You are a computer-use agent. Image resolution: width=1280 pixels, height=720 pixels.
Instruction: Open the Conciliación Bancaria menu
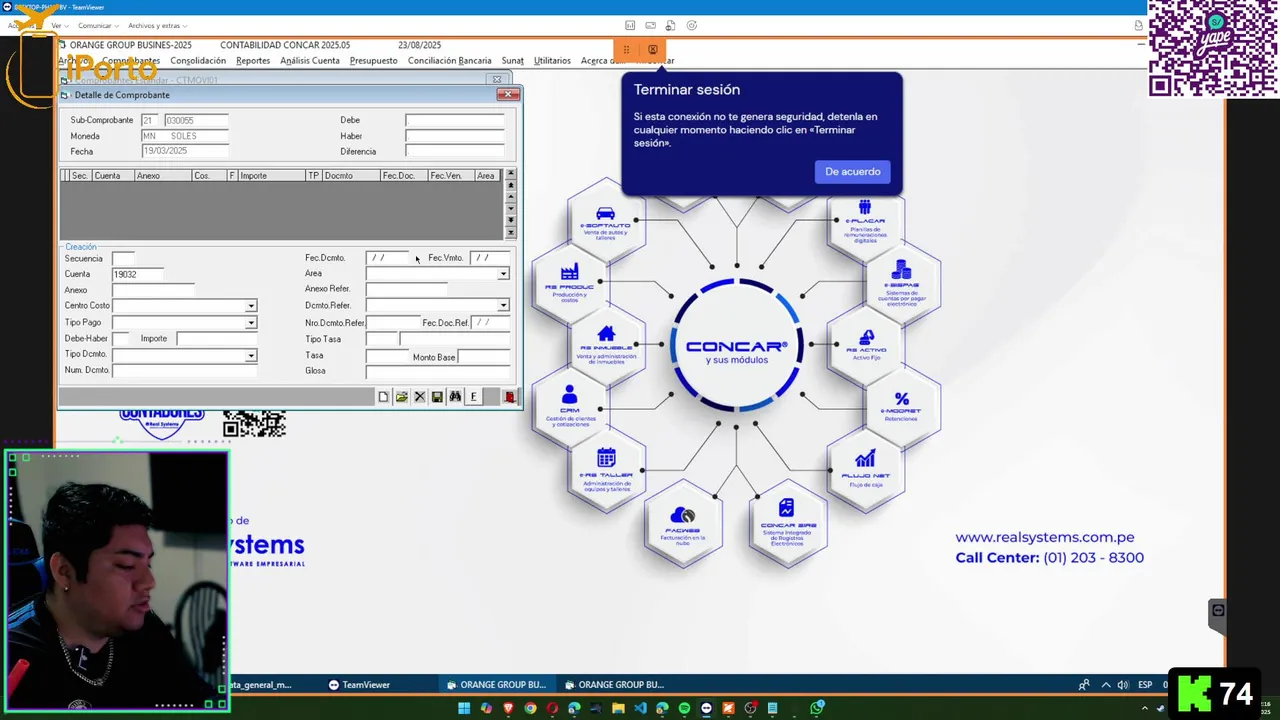click(450, 61)
